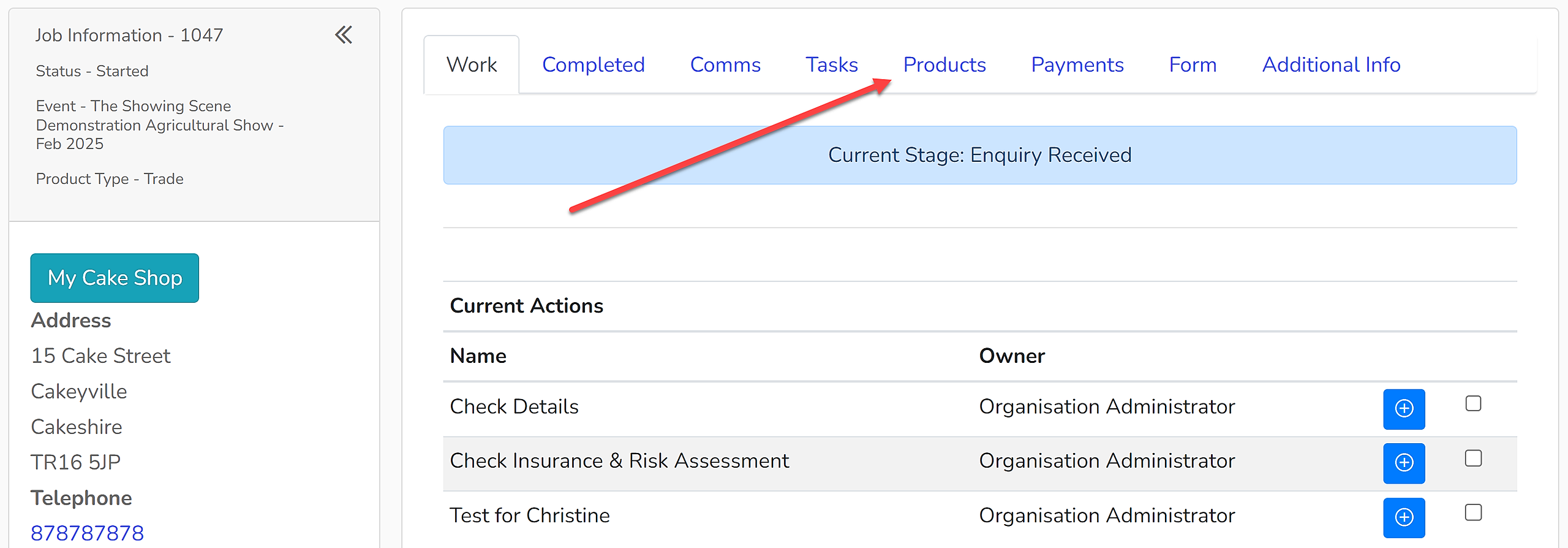The width and height of the screenshot is (1568, 548).
Task: Click 'Cakeshire' address line
Action: (77, 427)
